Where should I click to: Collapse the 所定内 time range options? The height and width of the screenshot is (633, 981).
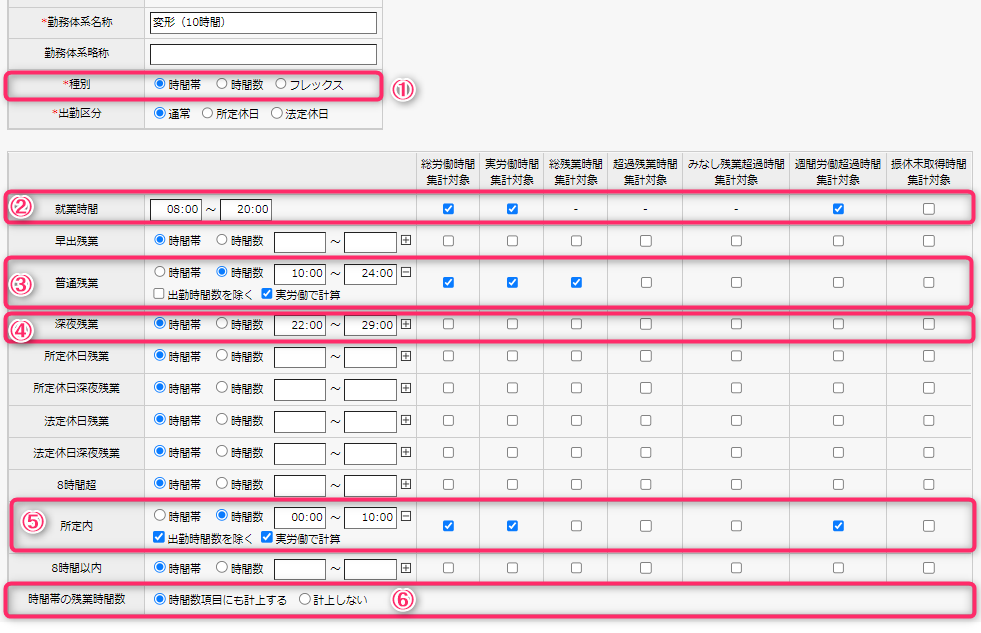point(405,517)
